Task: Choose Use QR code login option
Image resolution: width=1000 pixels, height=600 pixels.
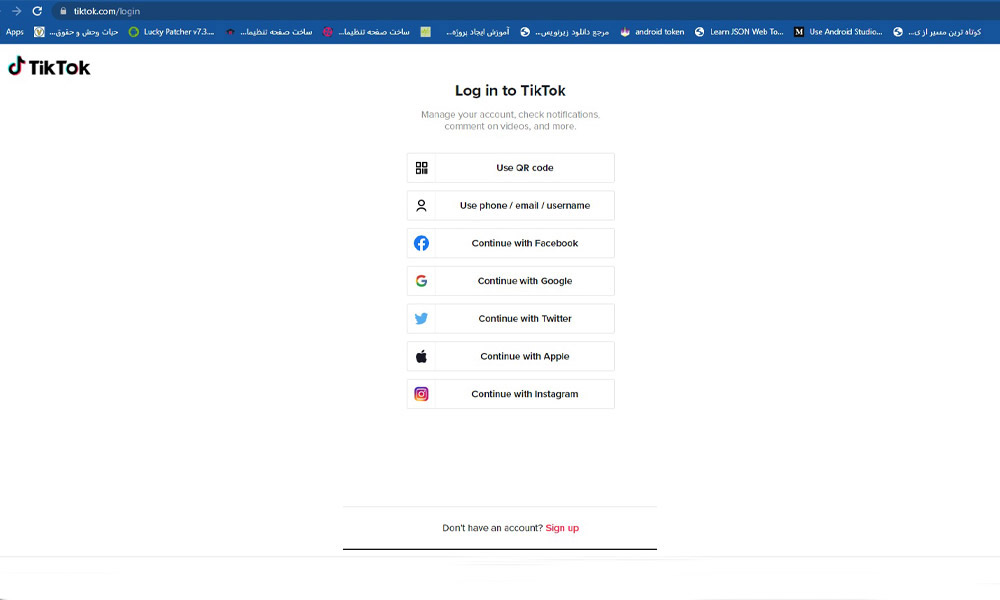Action: pyautogui.click(x=524, y=168)
